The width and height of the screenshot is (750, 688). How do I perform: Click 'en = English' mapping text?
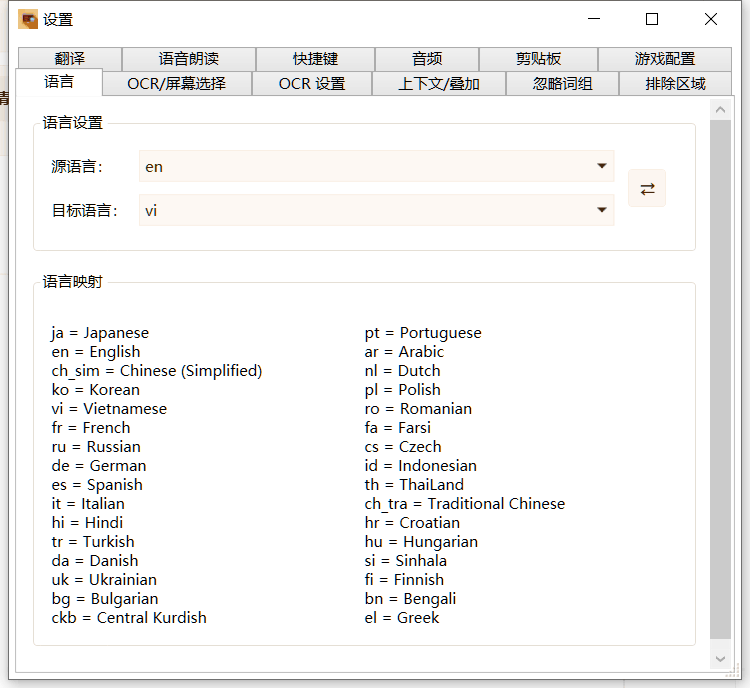coord(96,352)
